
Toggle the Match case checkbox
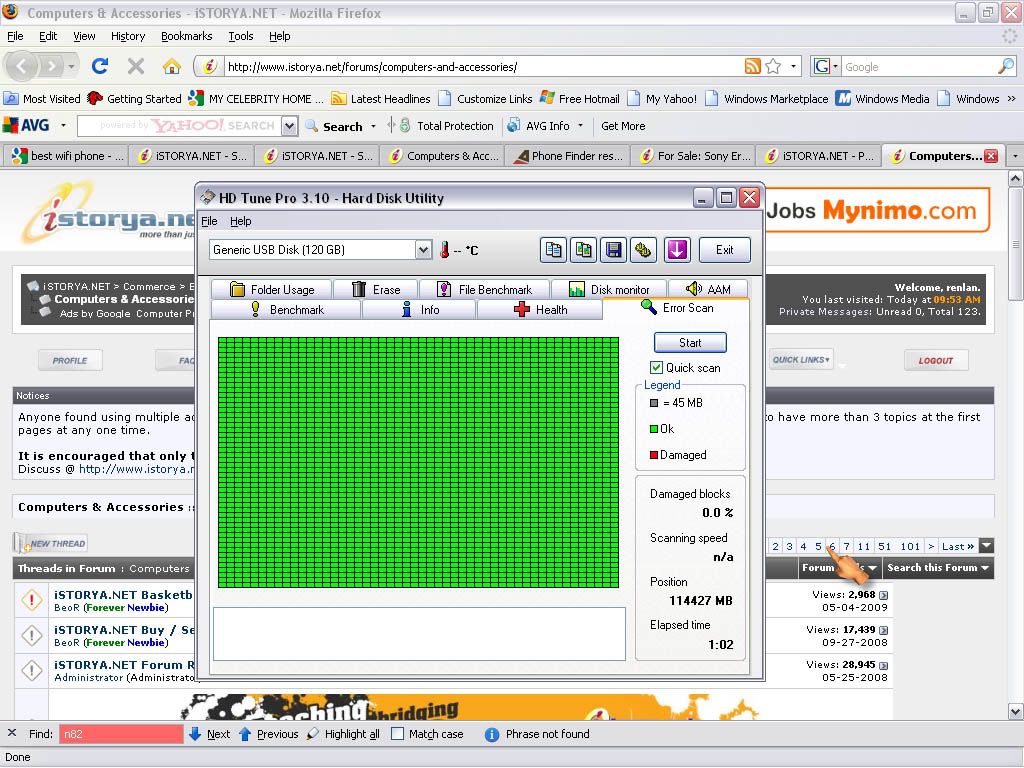coord(398,734)
